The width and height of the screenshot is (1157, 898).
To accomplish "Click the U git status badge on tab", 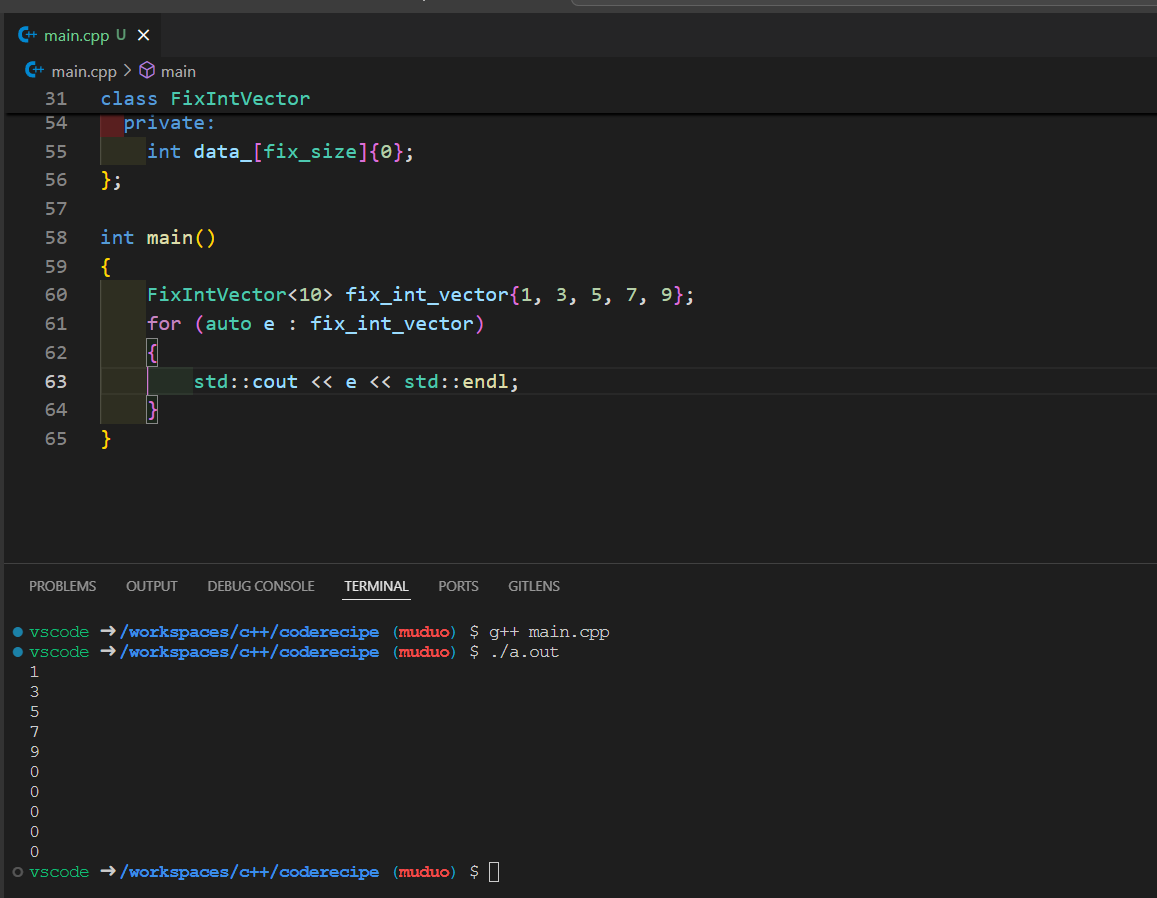I will 121,35.
